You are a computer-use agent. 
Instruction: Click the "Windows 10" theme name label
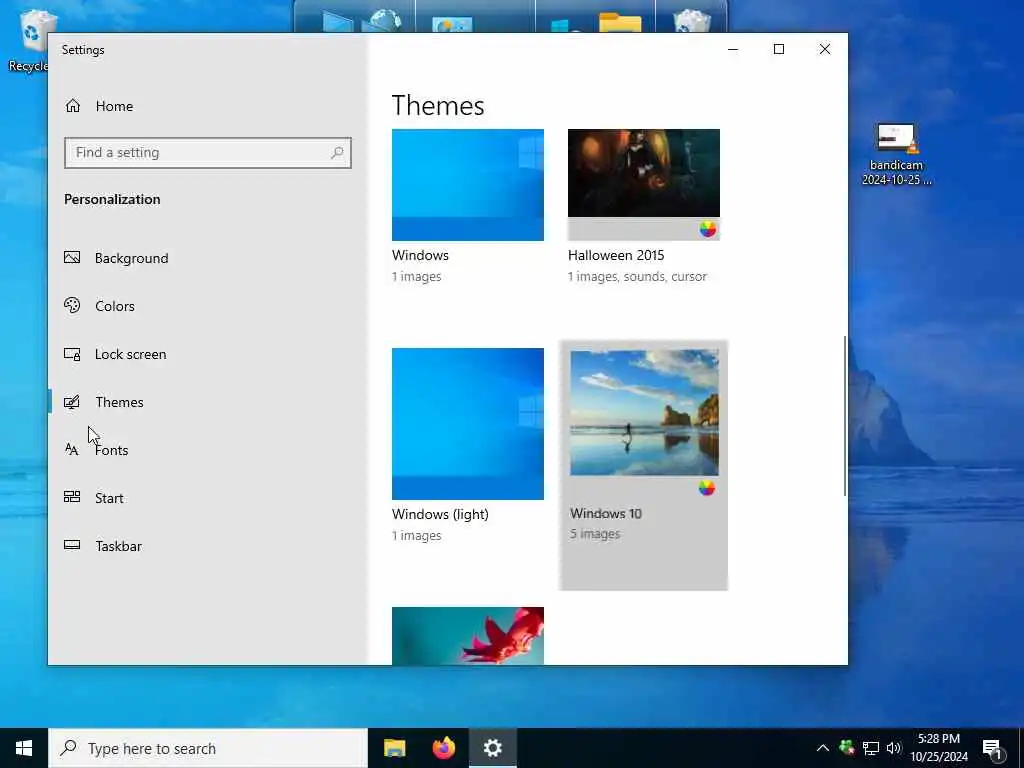pos(606,513)
